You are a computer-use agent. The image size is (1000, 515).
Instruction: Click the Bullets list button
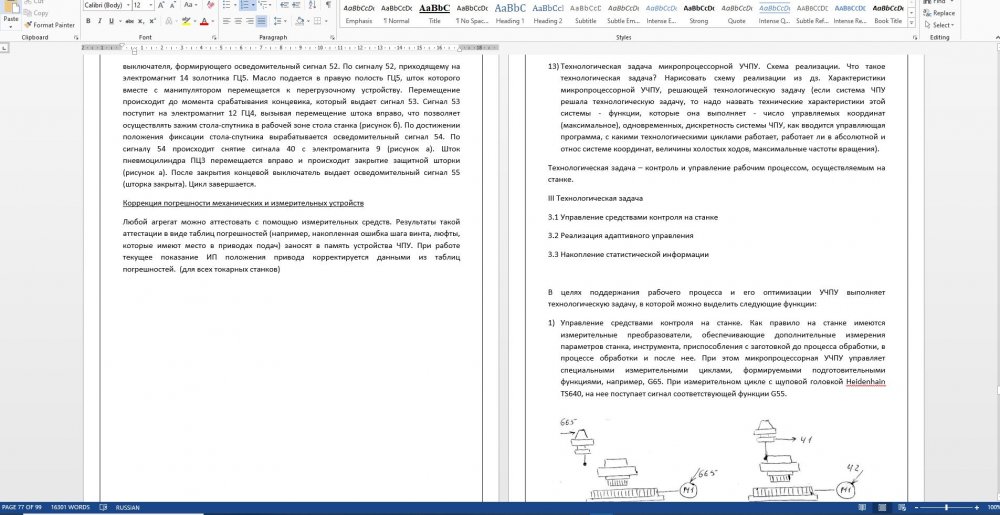[228, 5]
